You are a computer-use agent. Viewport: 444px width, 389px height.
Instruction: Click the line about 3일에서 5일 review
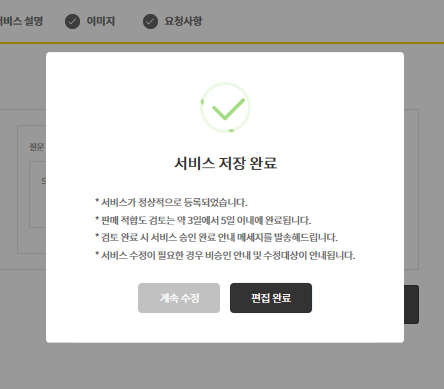pyautogui.click(x=203, y=220)
